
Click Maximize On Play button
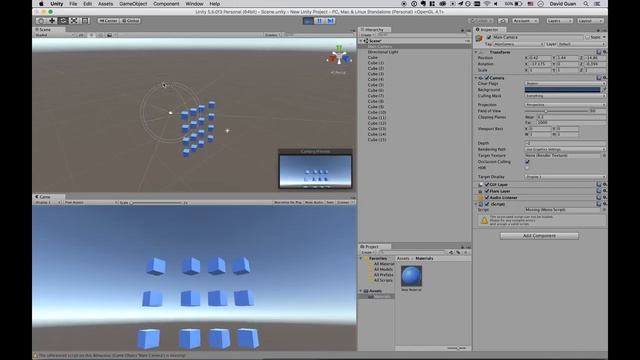tap(288, 202)
